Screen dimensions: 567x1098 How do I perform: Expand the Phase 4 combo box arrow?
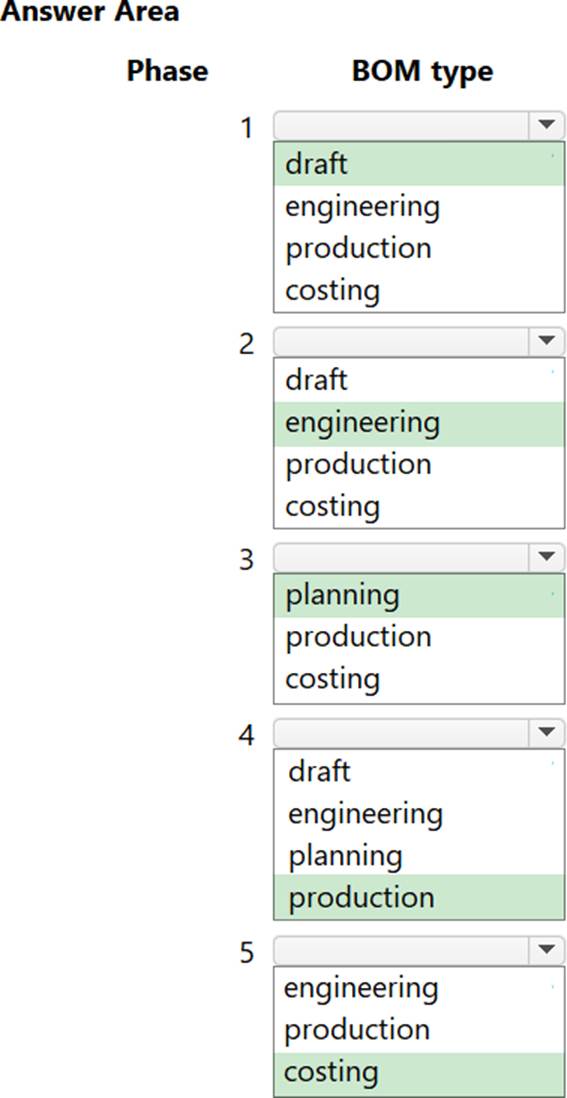pos(547,733)
